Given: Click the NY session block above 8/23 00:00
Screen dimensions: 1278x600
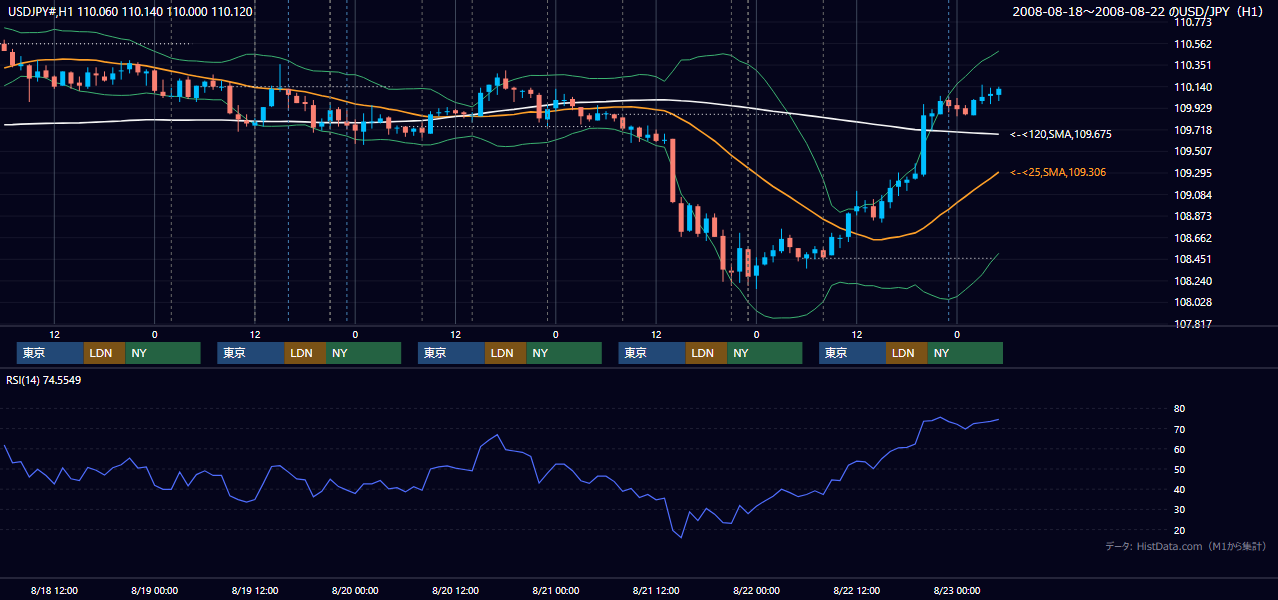Looking at the screenshot, I should 964,353.
